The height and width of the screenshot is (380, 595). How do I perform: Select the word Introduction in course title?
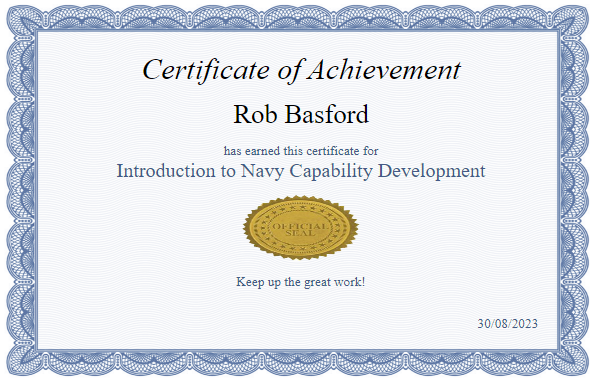[165, 170]
